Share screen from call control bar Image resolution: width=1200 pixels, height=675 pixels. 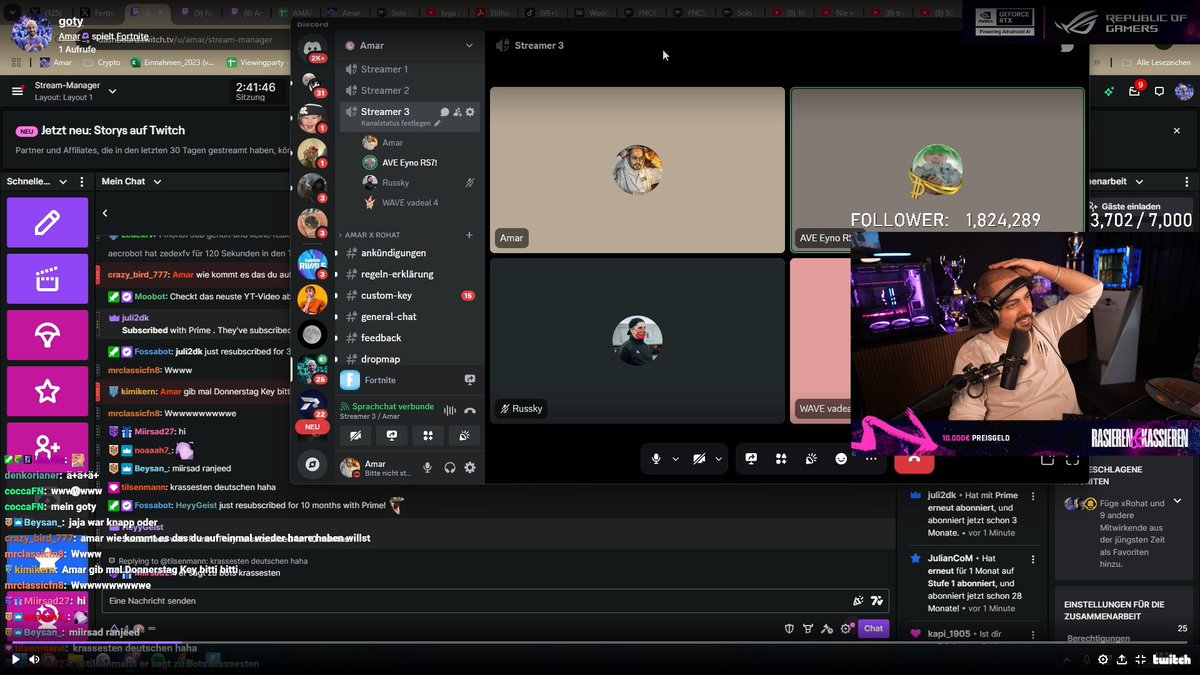pos(751,459)
